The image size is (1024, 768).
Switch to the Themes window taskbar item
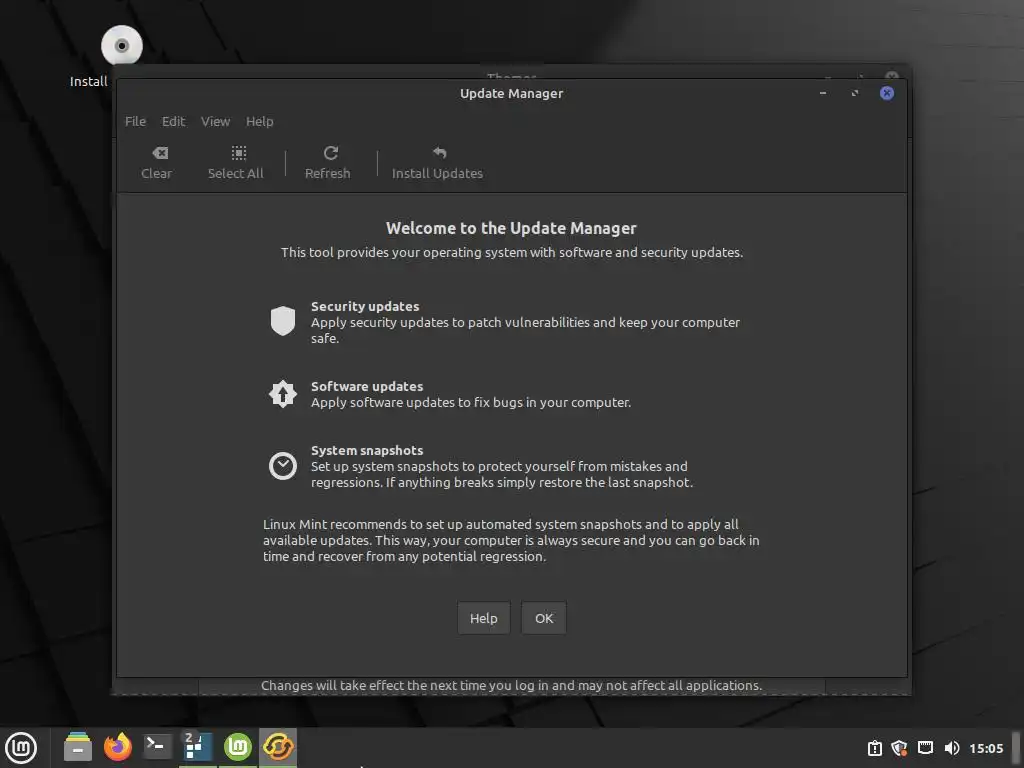[x=197, y=747]
